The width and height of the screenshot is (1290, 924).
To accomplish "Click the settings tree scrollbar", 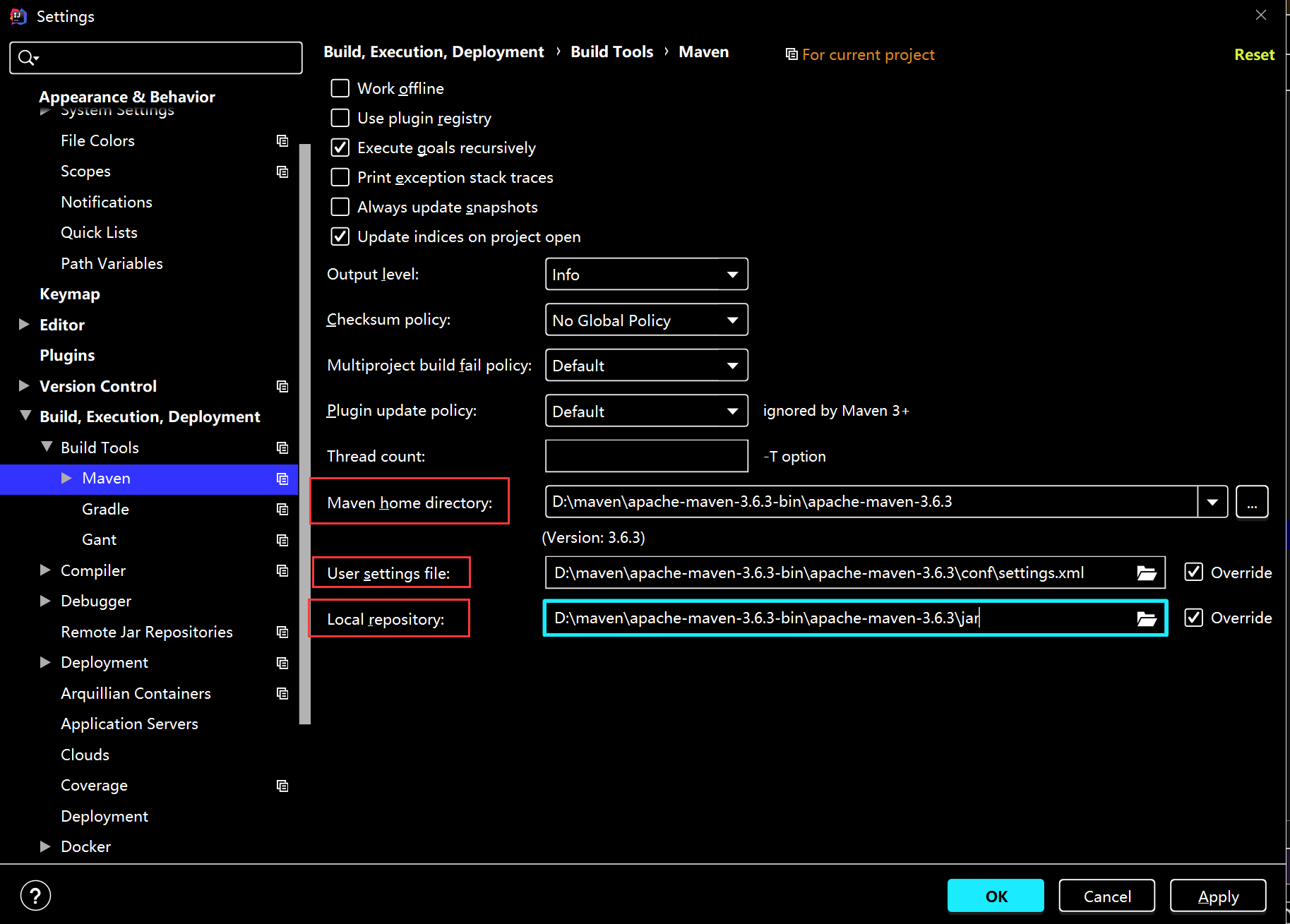I will [x=305, y=434].
